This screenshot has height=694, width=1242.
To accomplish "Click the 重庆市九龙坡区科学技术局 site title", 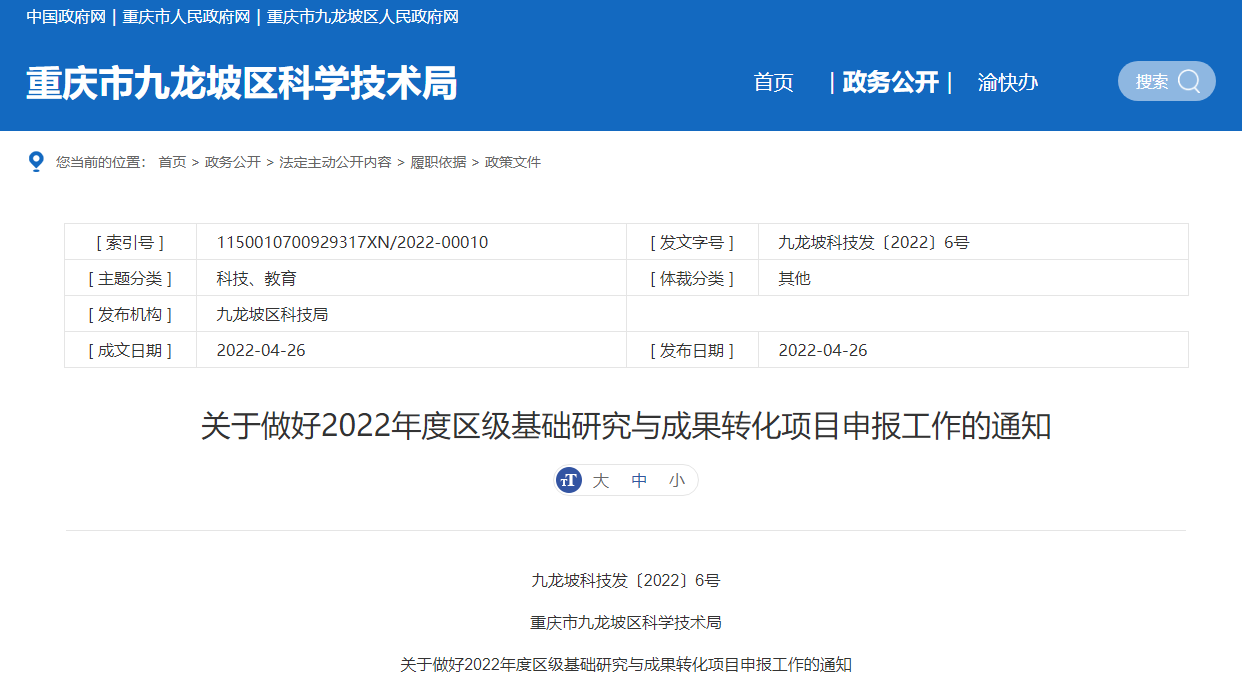I will (241, 83).
